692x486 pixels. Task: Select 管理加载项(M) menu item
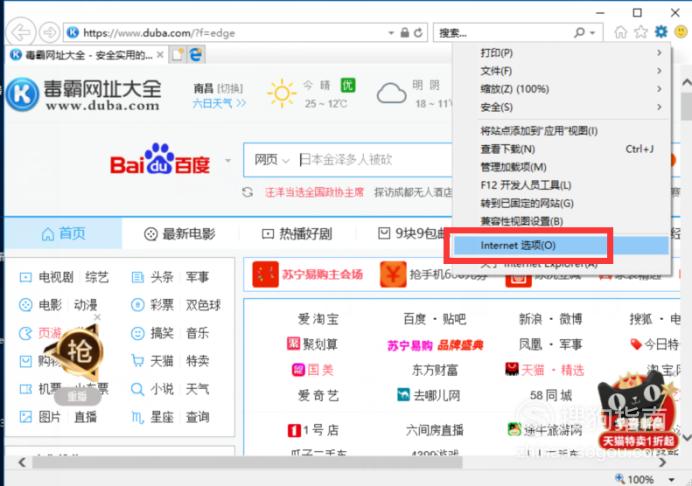pyautogui.click(x=572, y=167)
